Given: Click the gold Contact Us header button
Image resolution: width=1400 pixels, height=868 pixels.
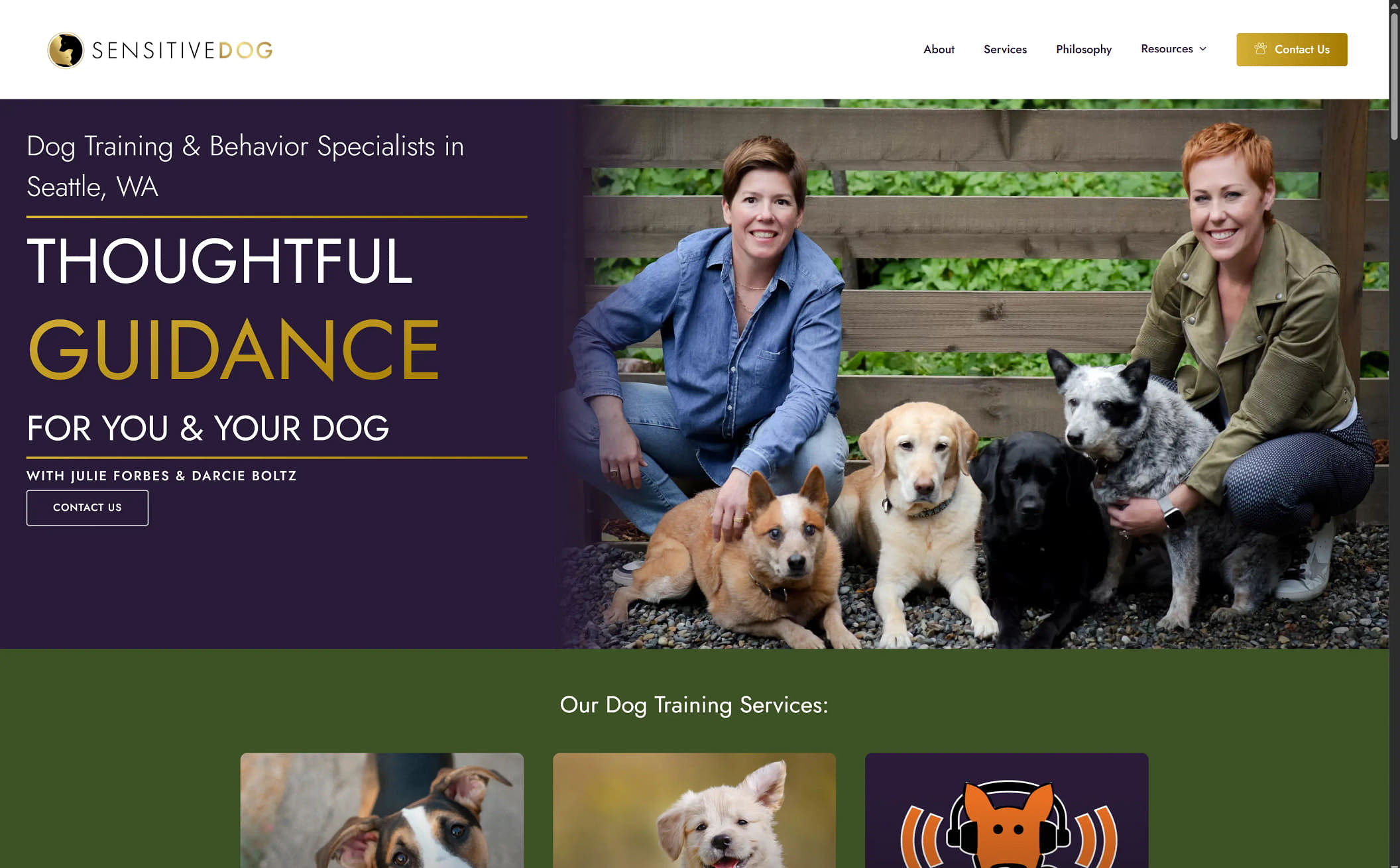Looking at the screenshot, I should click(1291, 50).
